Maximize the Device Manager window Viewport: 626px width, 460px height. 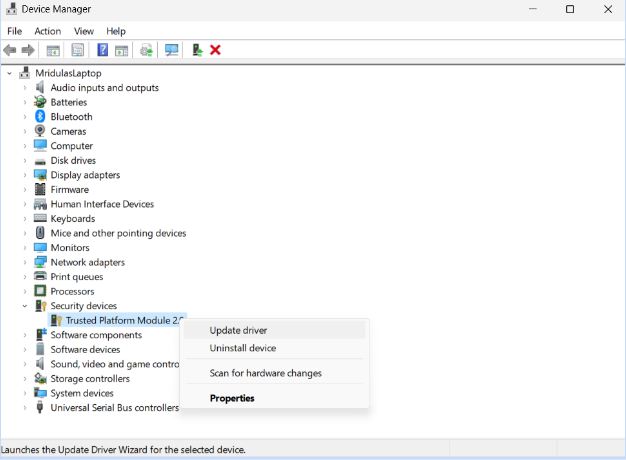coord(570,9)
